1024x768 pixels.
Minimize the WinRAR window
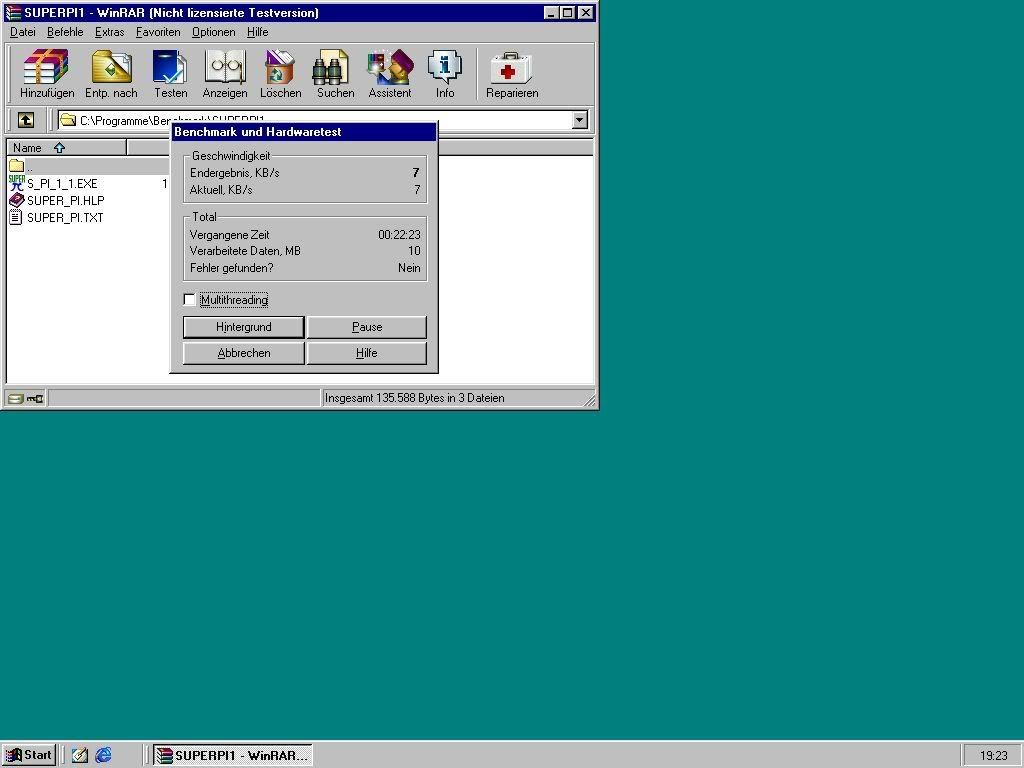click(551, 12)
